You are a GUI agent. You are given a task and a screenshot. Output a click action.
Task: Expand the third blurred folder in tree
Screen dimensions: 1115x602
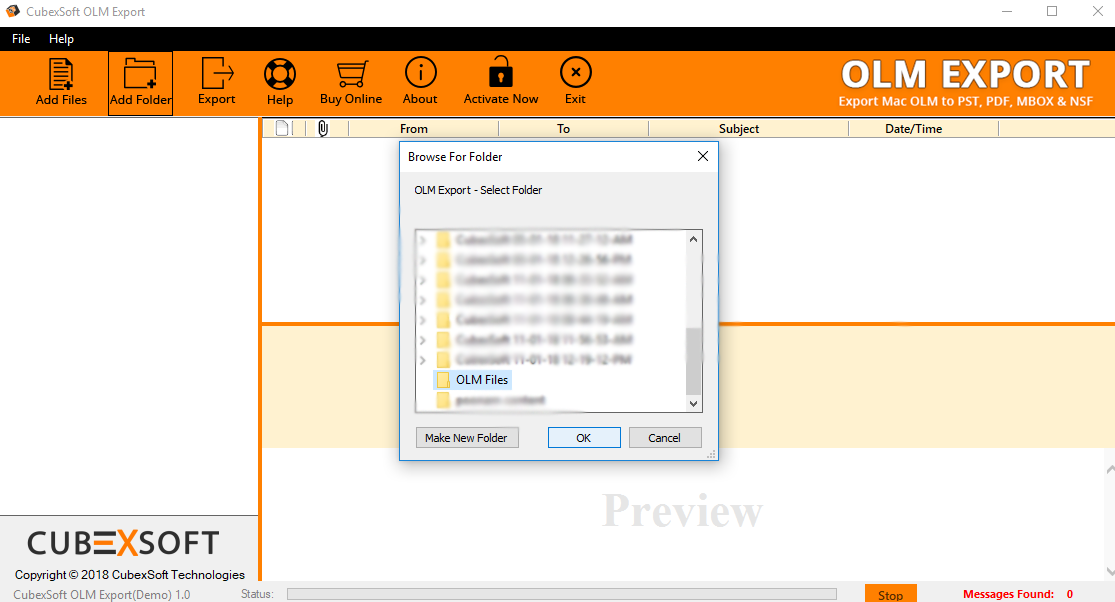[422, 280]
